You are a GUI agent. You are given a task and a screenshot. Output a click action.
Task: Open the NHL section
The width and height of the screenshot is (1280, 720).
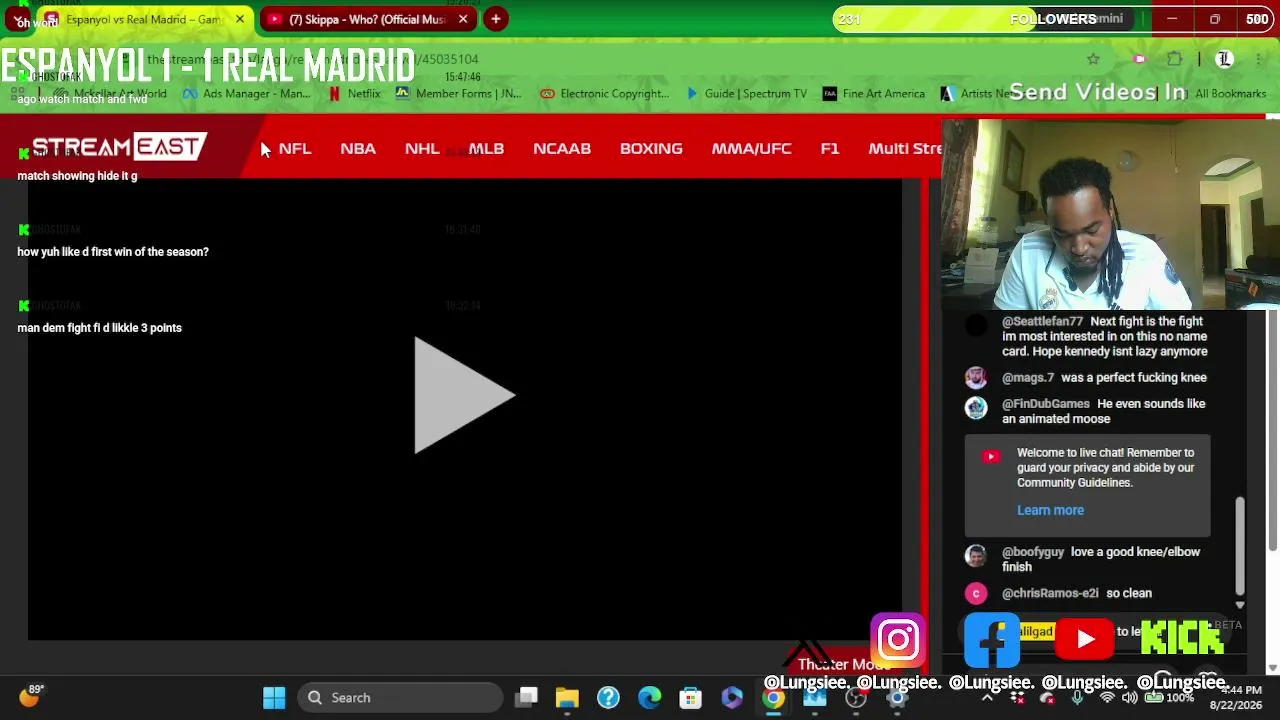[422, 148]
